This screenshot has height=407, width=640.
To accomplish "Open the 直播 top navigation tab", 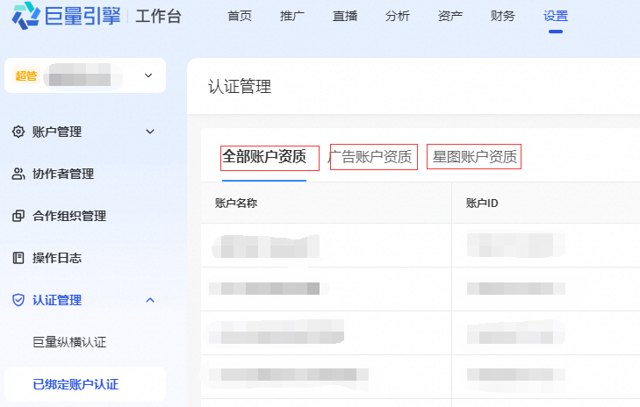I will click(x=345, y=16).
